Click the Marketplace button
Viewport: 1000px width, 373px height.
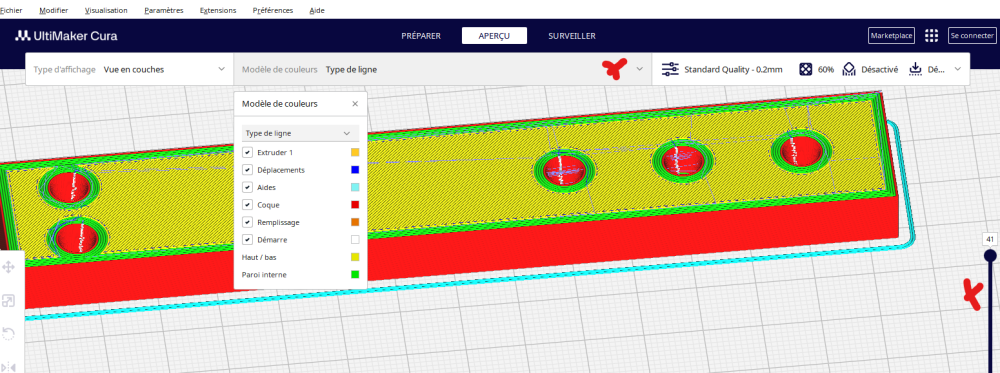(x=892, y=36)
